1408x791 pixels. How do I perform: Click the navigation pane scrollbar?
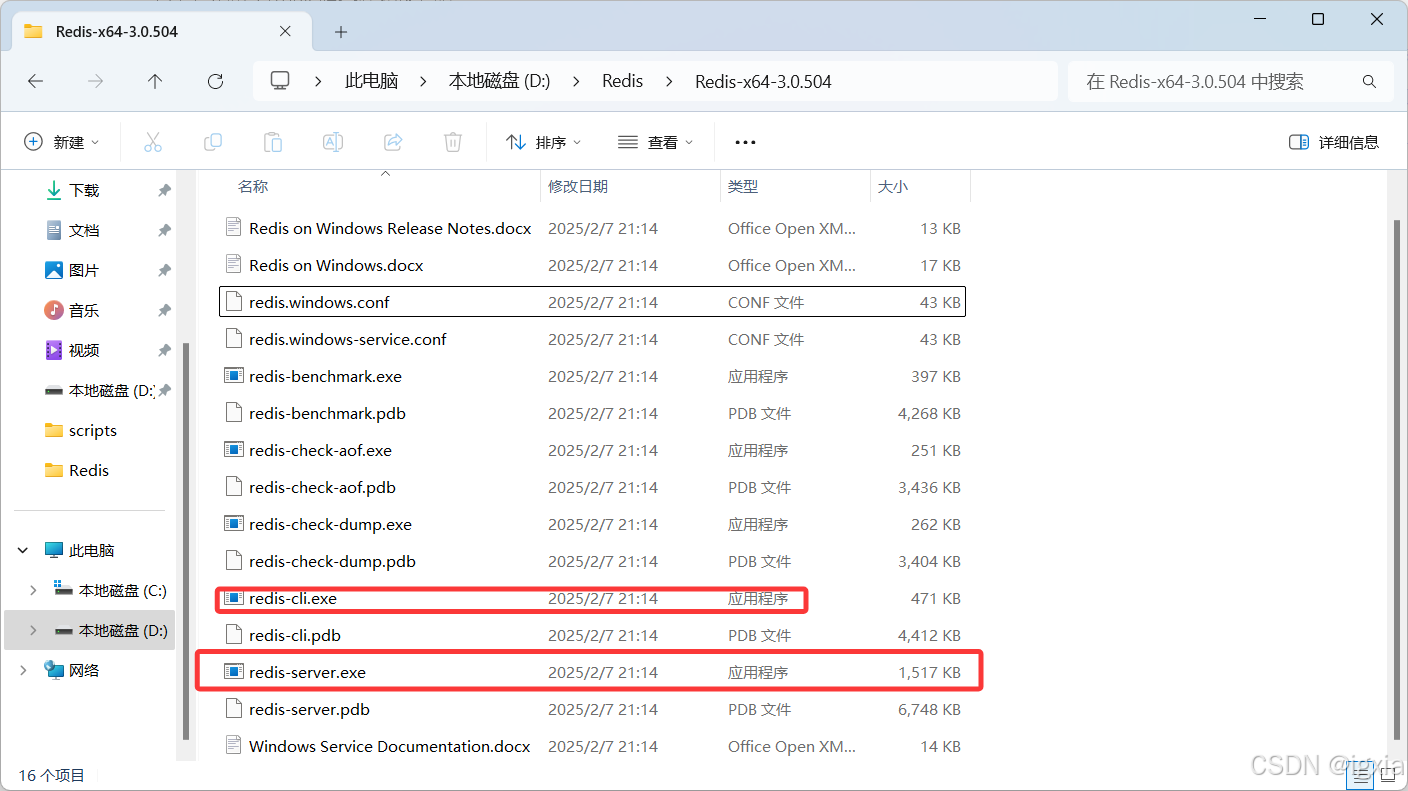pos(185,540)
